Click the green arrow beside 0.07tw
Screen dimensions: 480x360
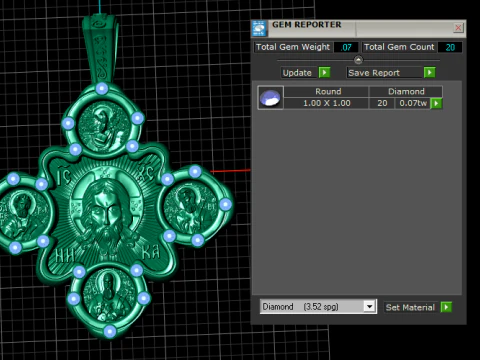pos(436,103)
